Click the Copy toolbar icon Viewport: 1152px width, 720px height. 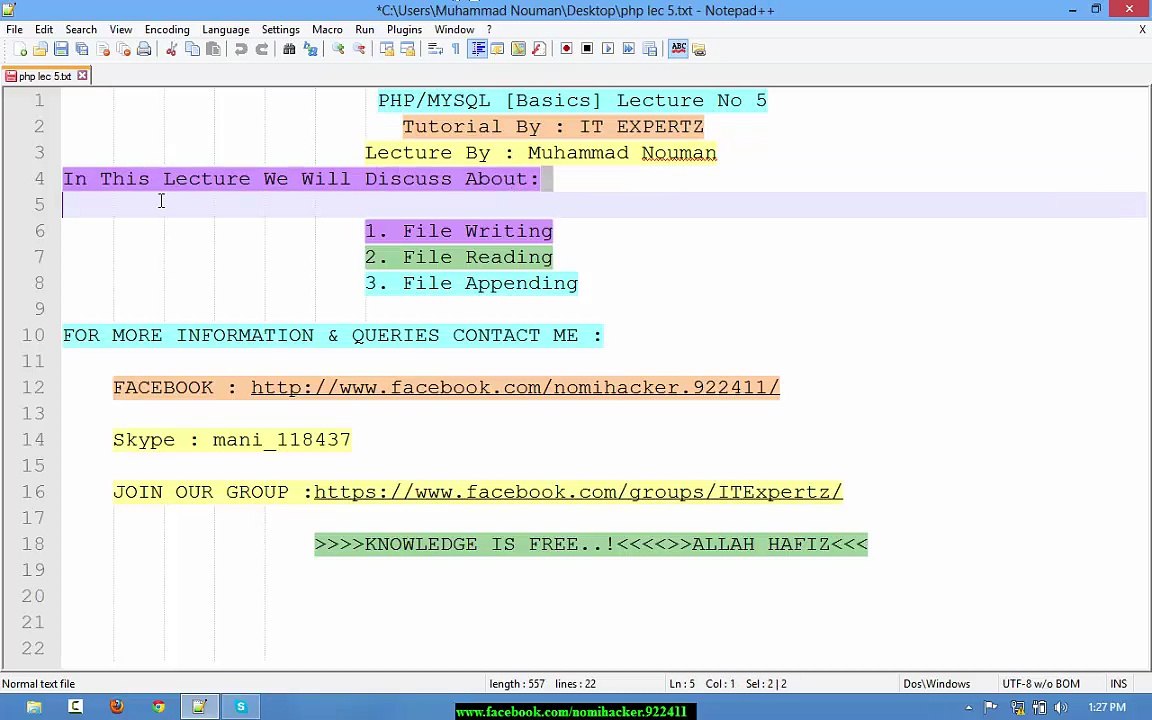click(192, 49)
